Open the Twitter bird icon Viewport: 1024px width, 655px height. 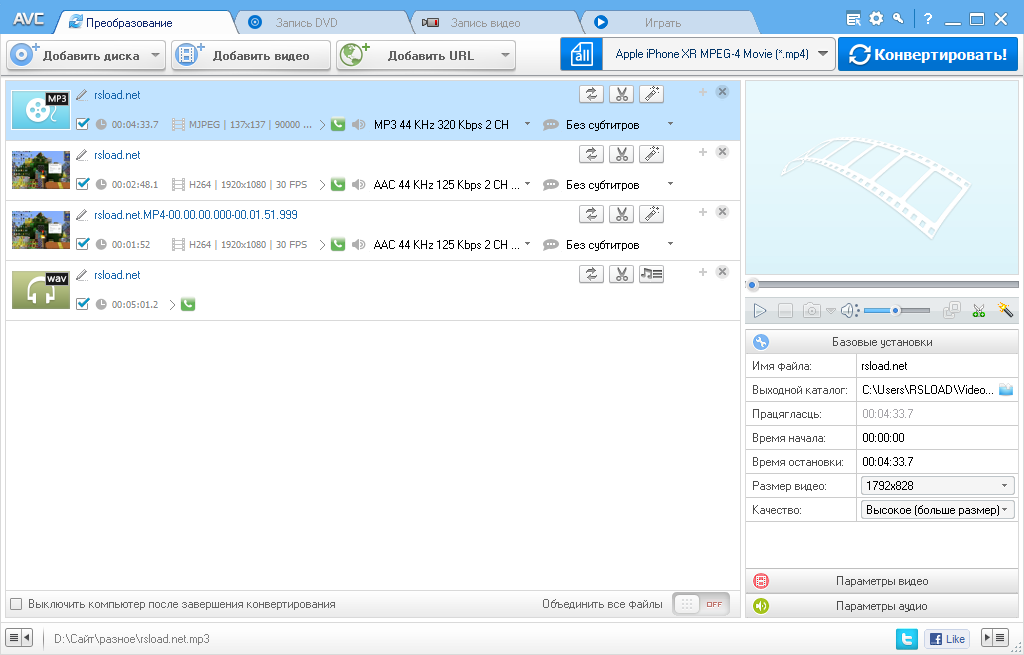(906, 639)
